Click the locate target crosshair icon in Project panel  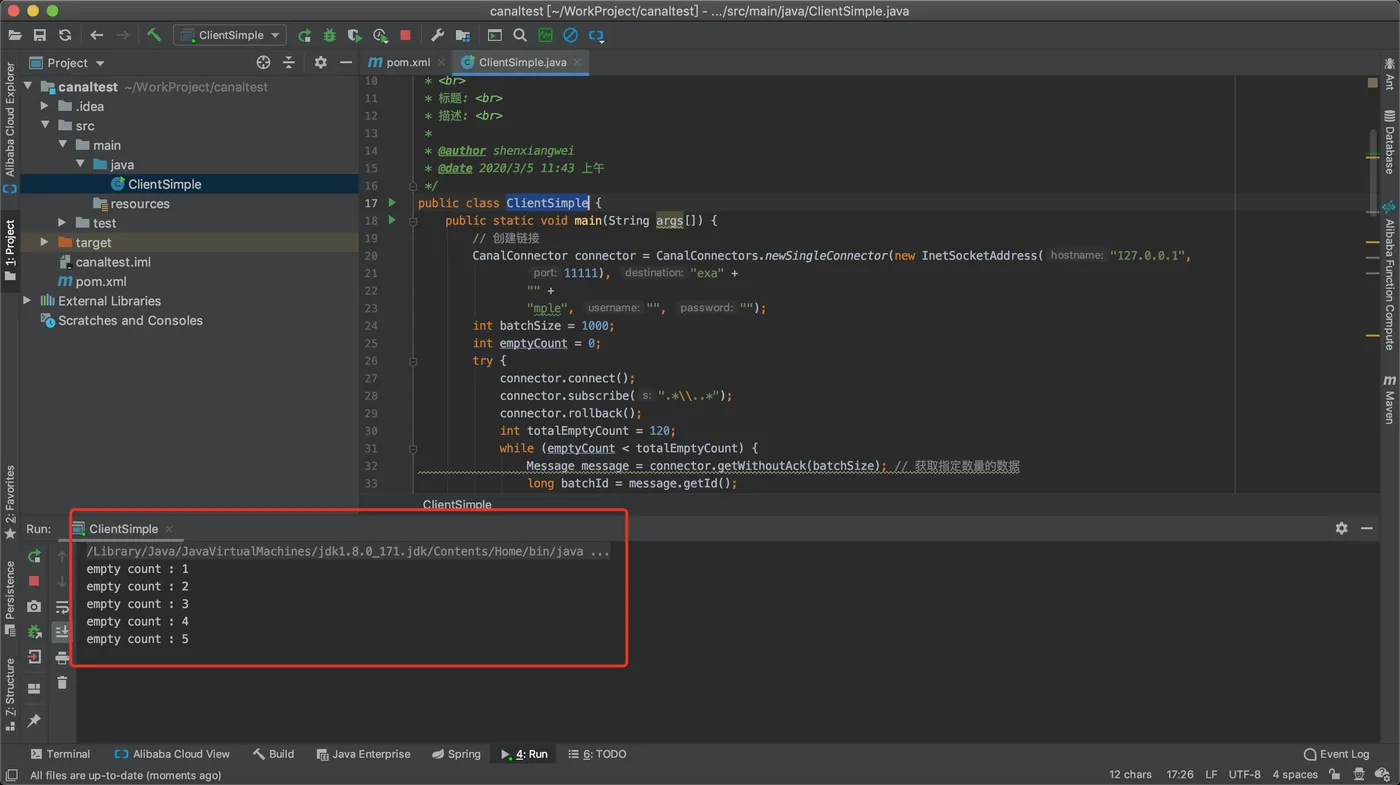[263, 62]
